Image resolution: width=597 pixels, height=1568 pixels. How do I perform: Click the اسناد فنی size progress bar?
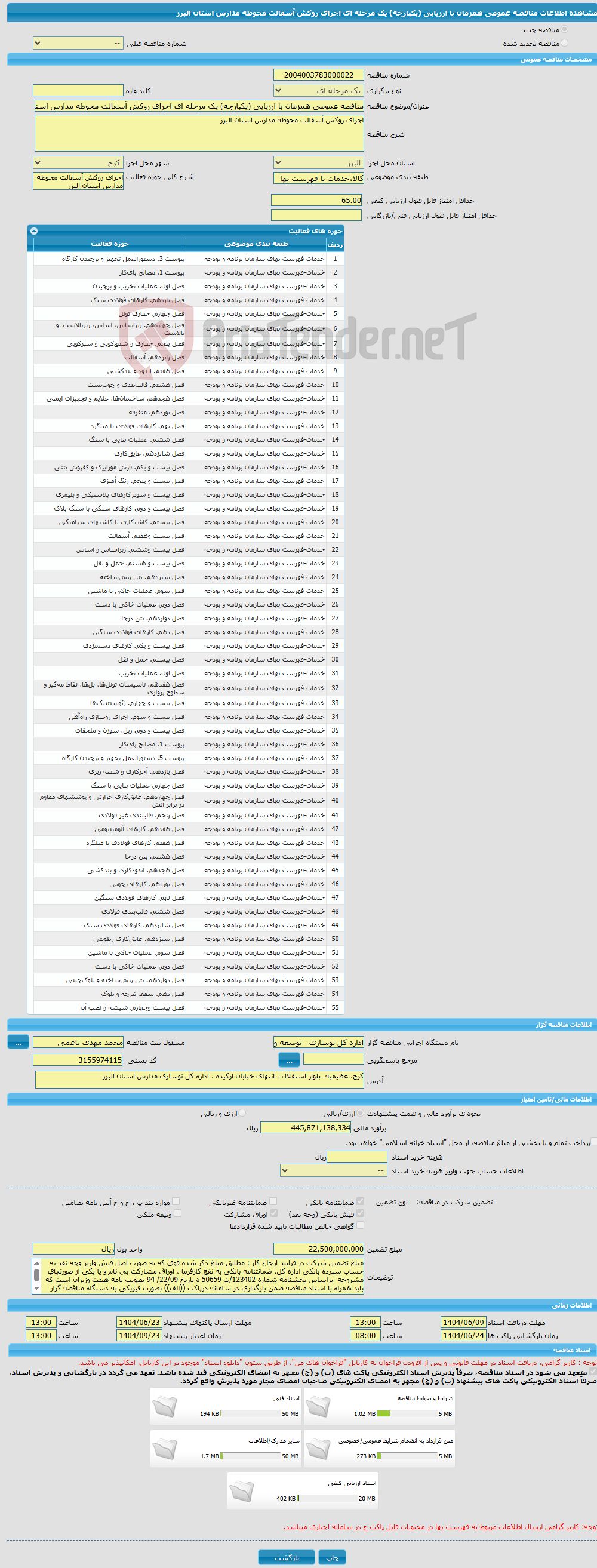pyautogui.click(x=250, y=1413)
